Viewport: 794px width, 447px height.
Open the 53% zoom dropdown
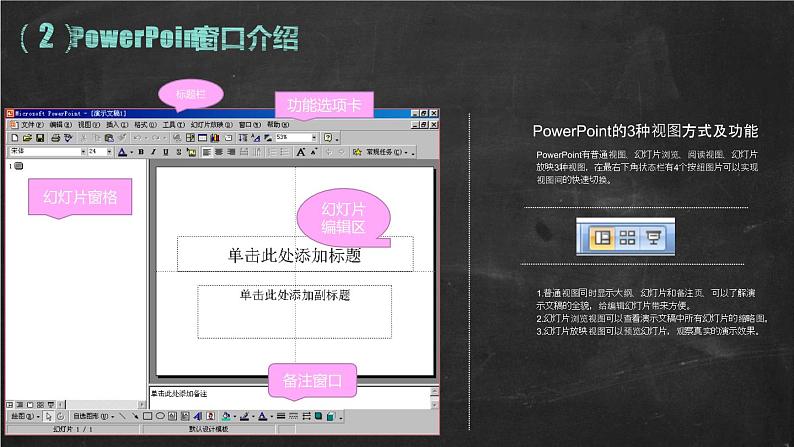pos(314,137)
